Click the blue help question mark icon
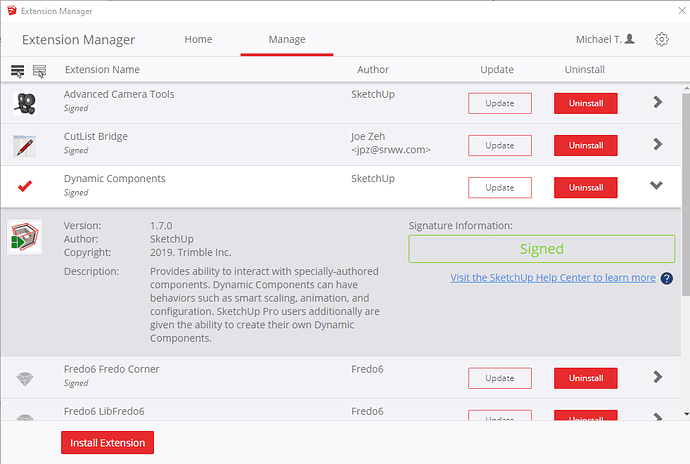 tap(667, 278)
